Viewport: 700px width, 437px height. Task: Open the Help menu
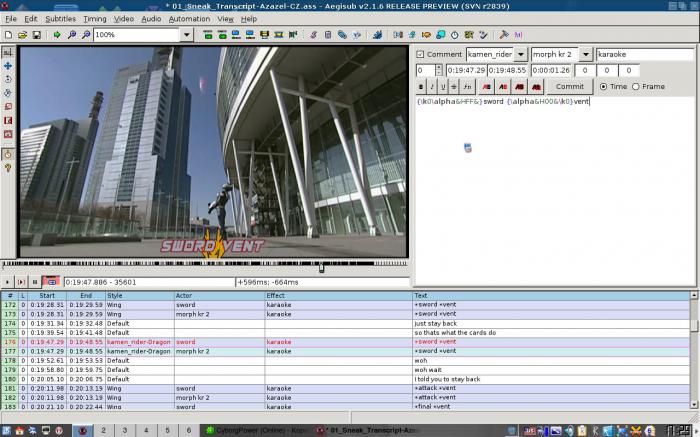pos(249,19)
